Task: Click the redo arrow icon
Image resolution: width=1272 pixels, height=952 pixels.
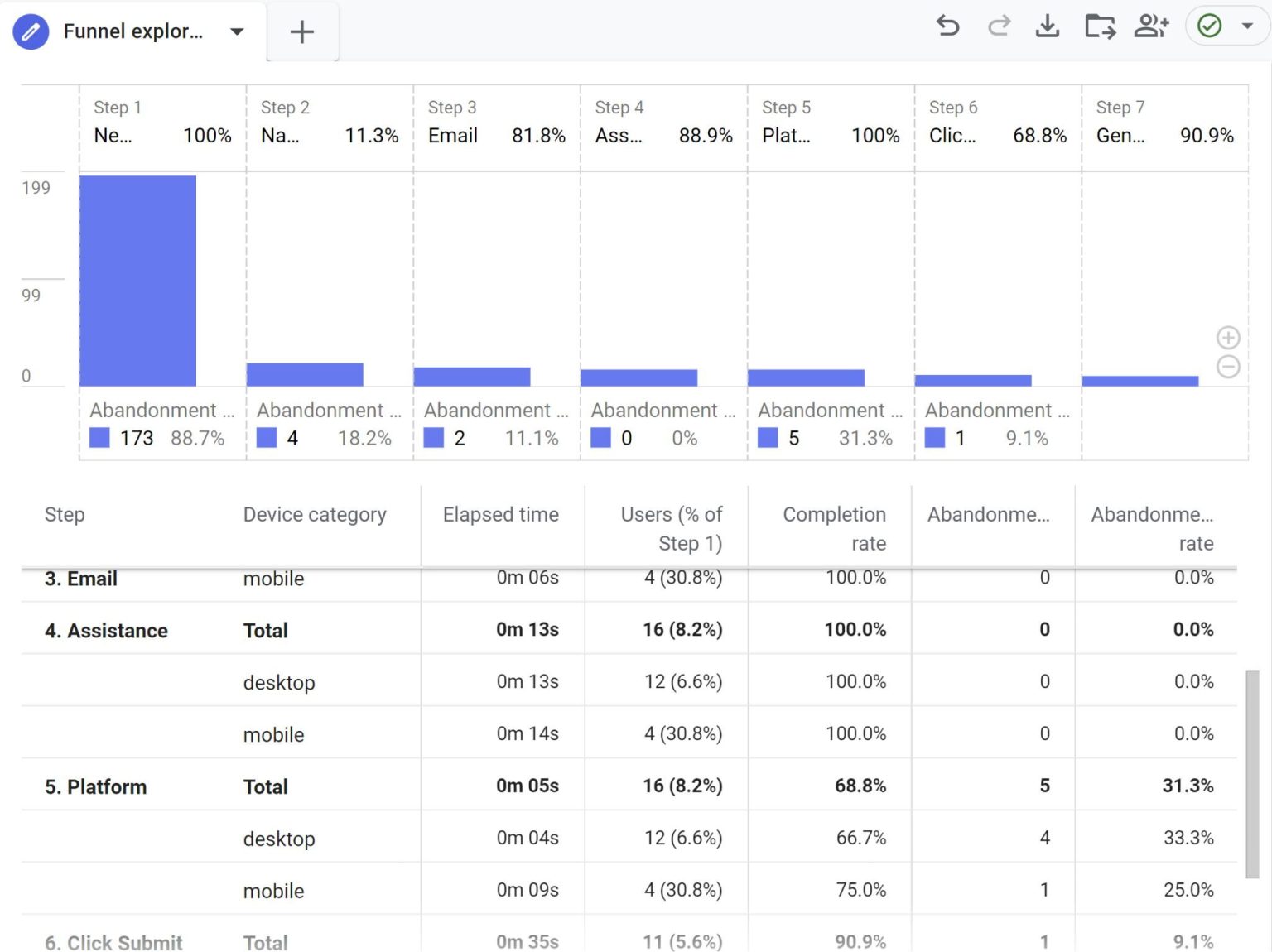Action: coord(1000,26)
